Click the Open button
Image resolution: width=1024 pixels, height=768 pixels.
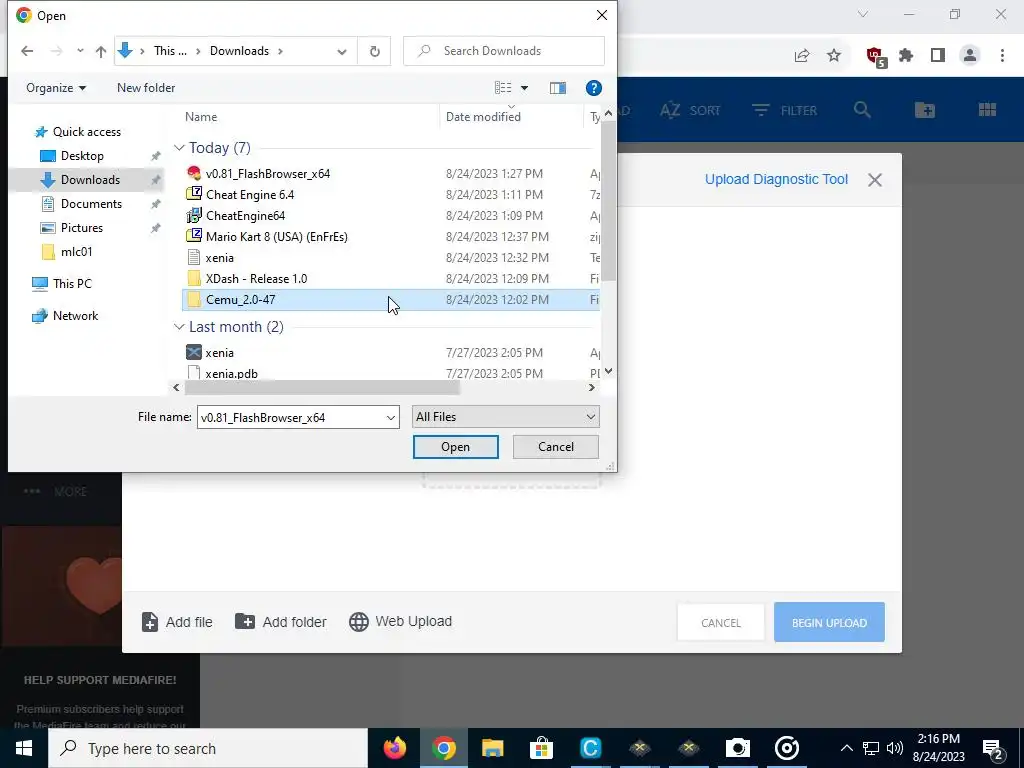455,447
